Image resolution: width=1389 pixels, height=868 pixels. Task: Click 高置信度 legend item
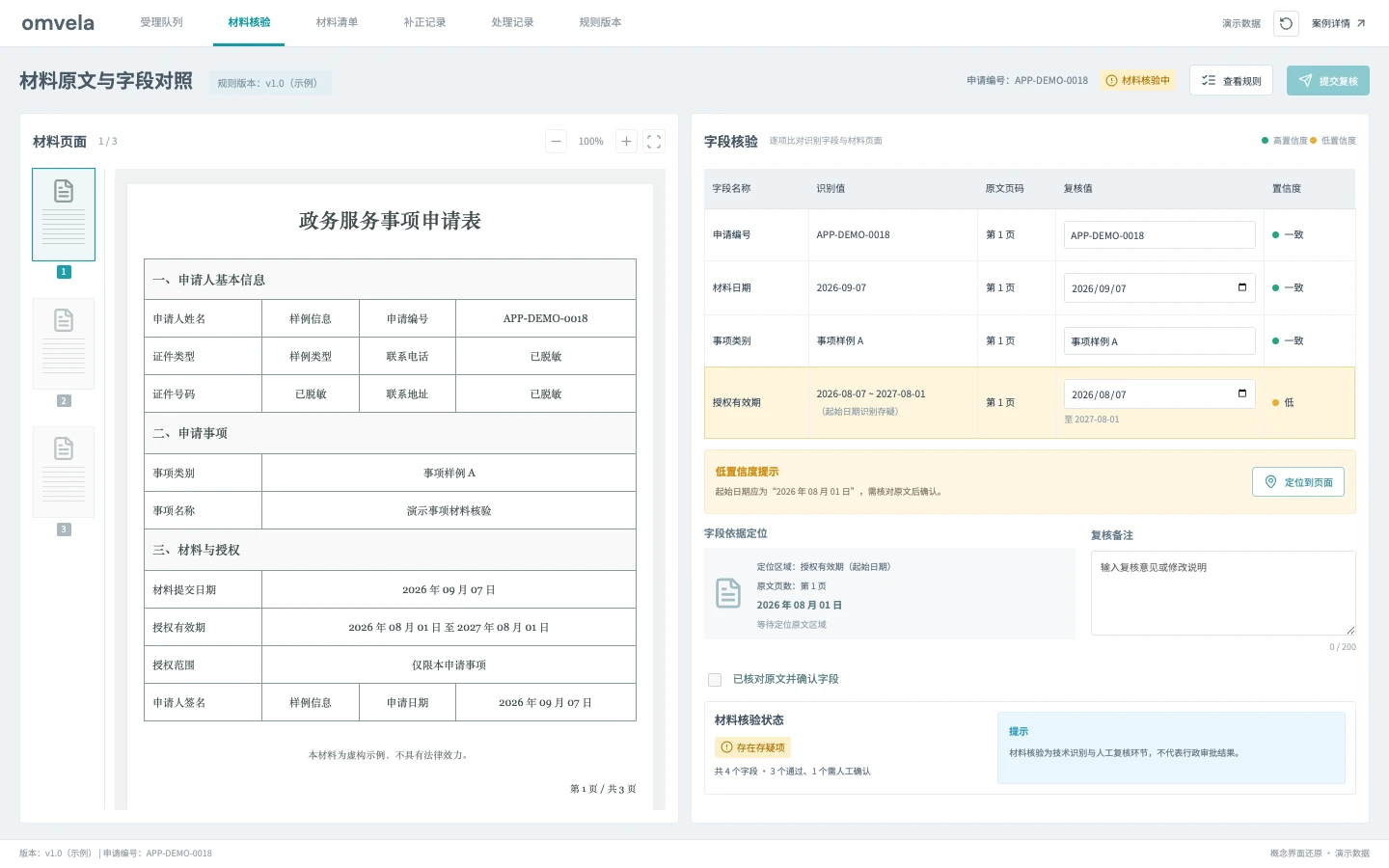point(1285,141)
